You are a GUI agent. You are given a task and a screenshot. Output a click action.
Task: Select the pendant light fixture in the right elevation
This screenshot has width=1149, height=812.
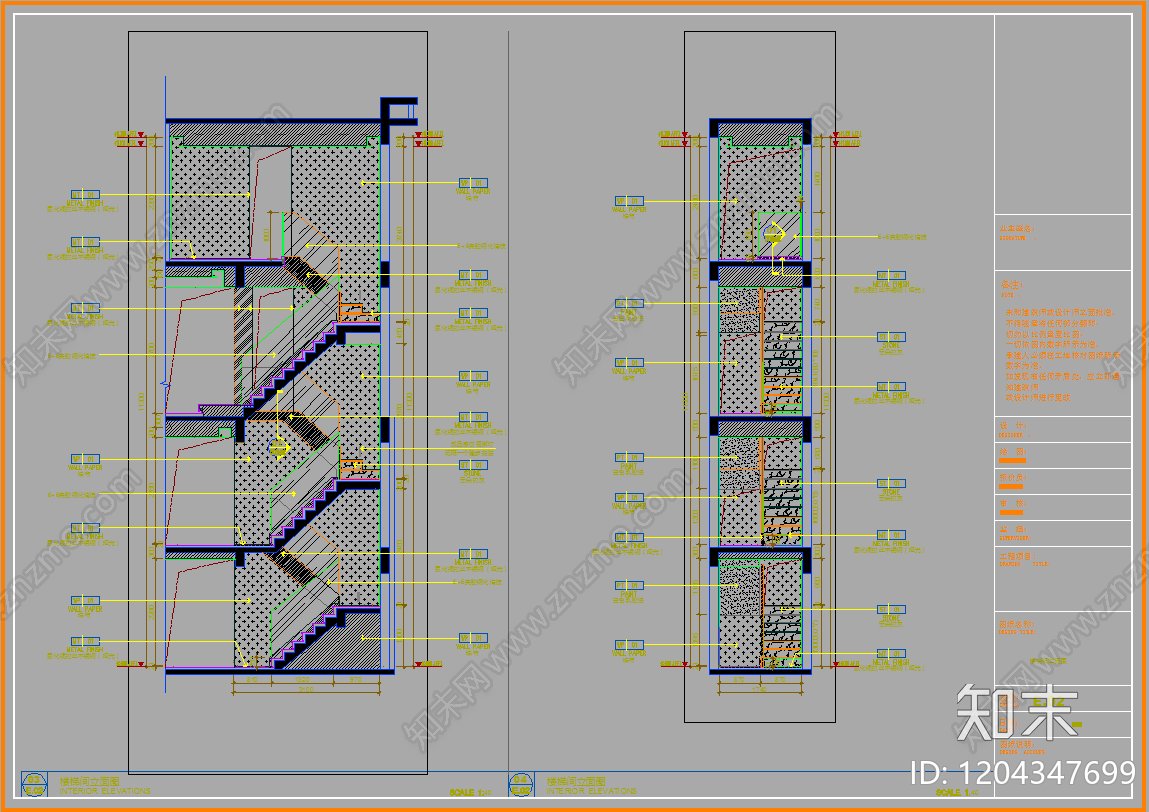click(x=775, y=236)
